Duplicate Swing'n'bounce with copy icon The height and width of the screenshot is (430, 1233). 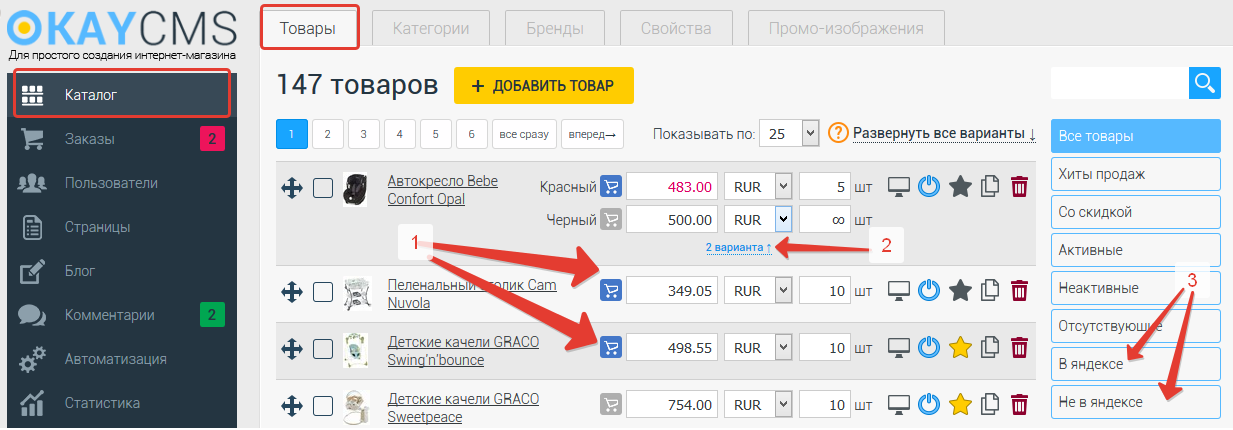click(x=991, y=348)
